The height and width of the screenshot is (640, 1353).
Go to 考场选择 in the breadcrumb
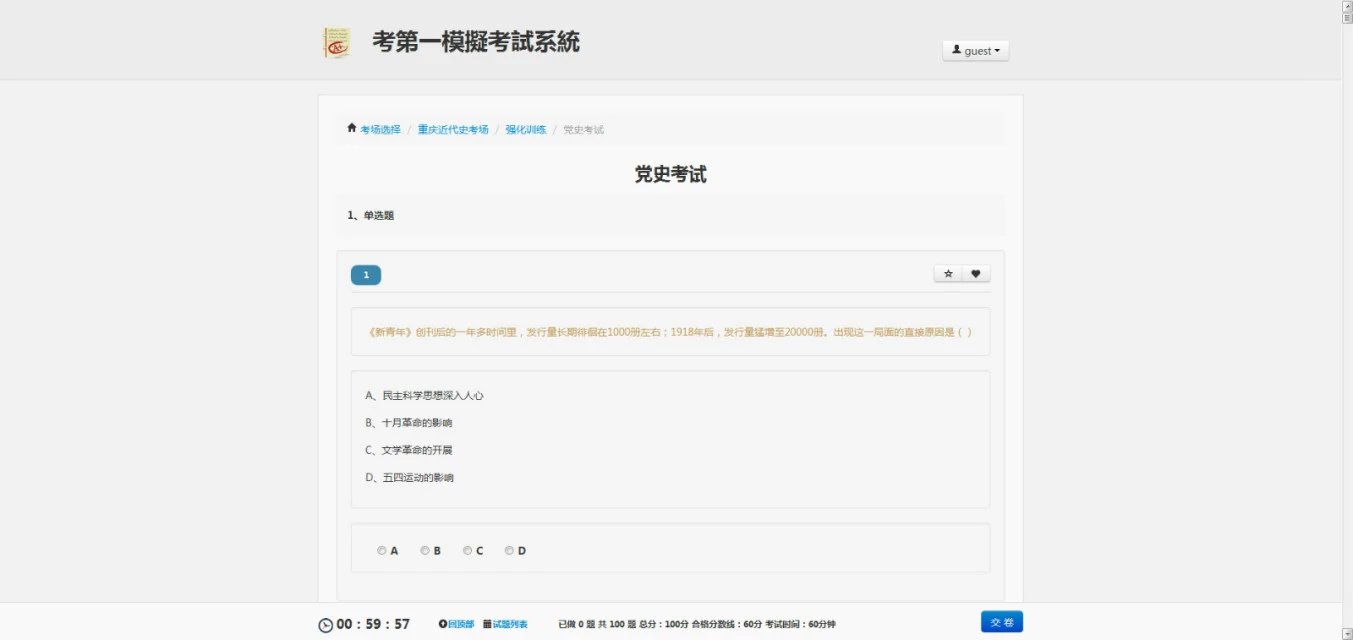(380, 130)
